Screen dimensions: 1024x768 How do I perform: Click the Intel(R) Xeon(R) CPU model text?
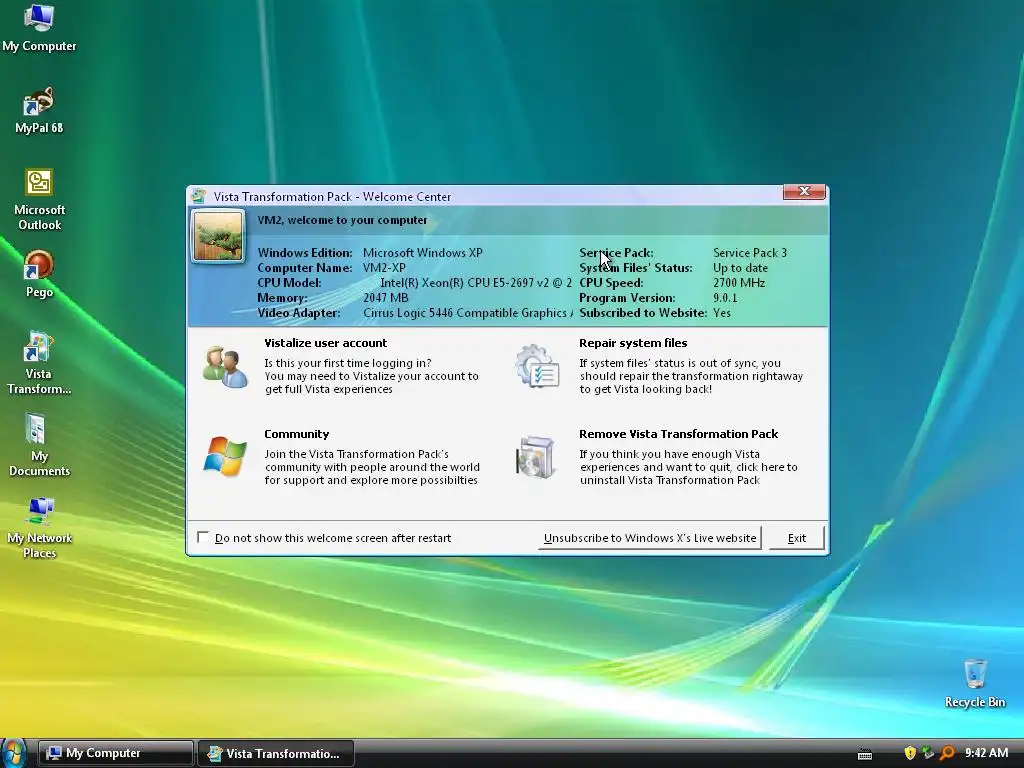click(x=476, y=283)
